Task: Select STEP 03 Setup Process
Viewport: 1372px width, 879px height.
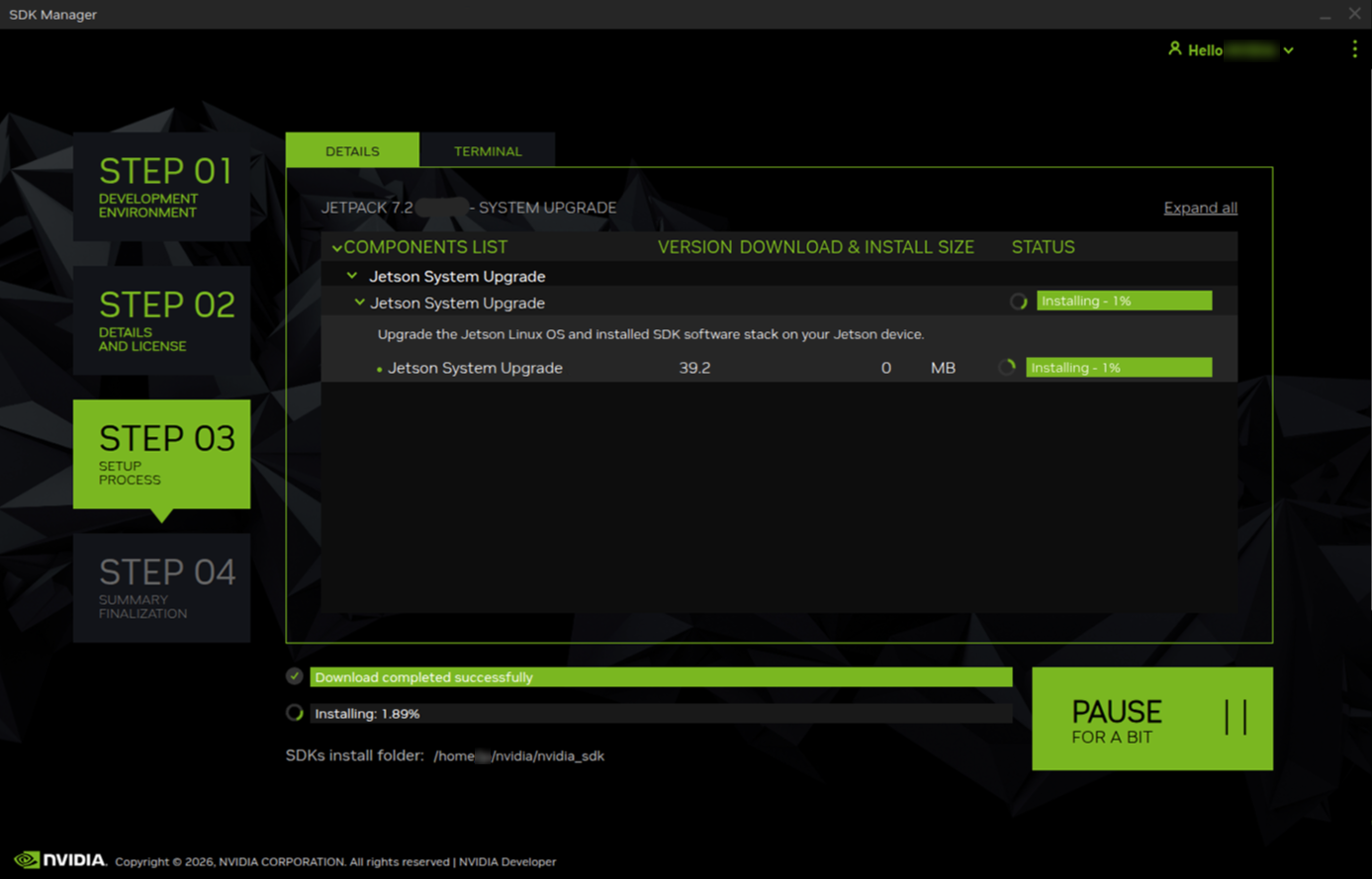Action: (x=161, y=455)
